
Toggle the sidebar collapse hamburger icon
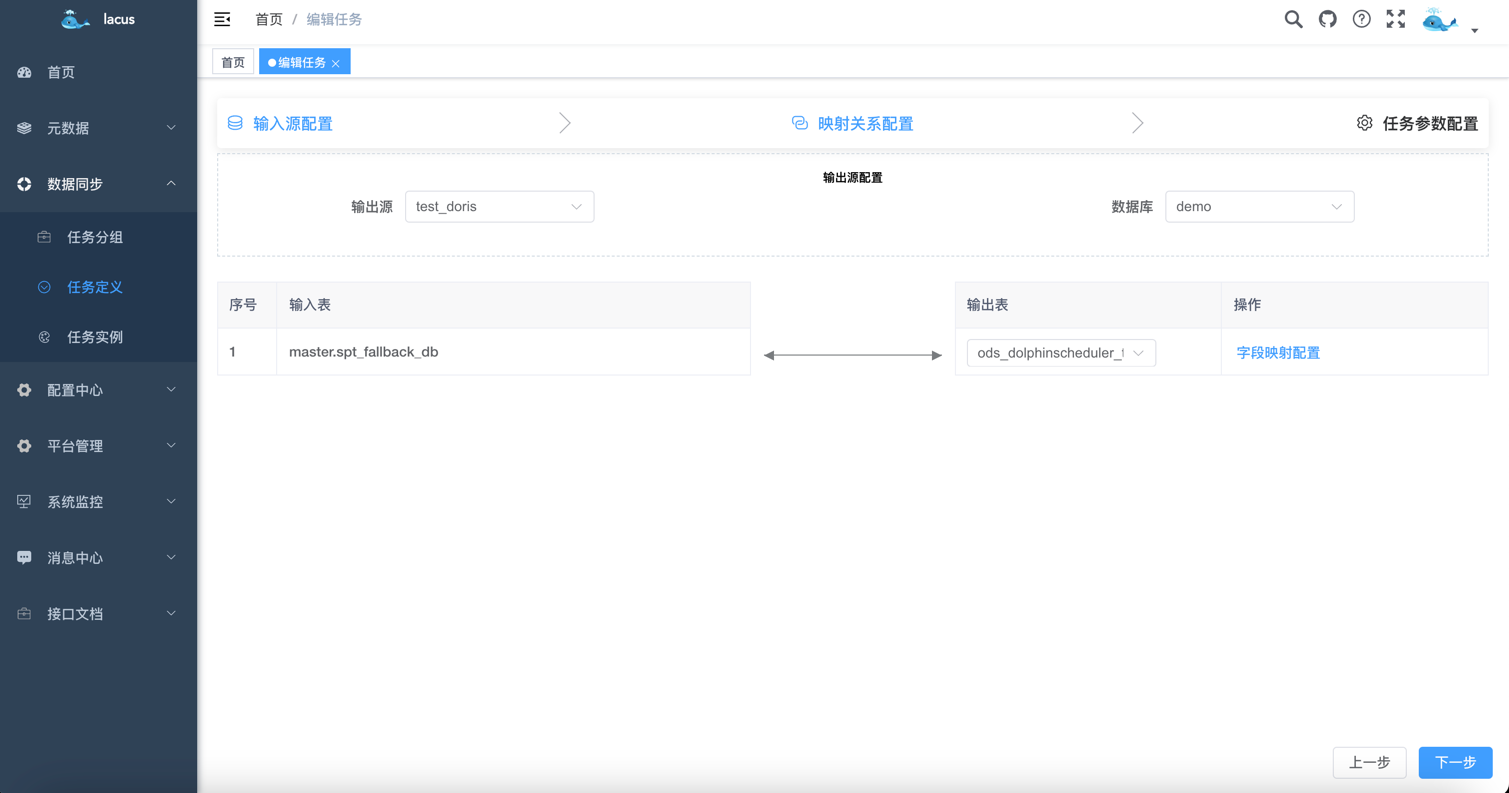tap(222, 19)
